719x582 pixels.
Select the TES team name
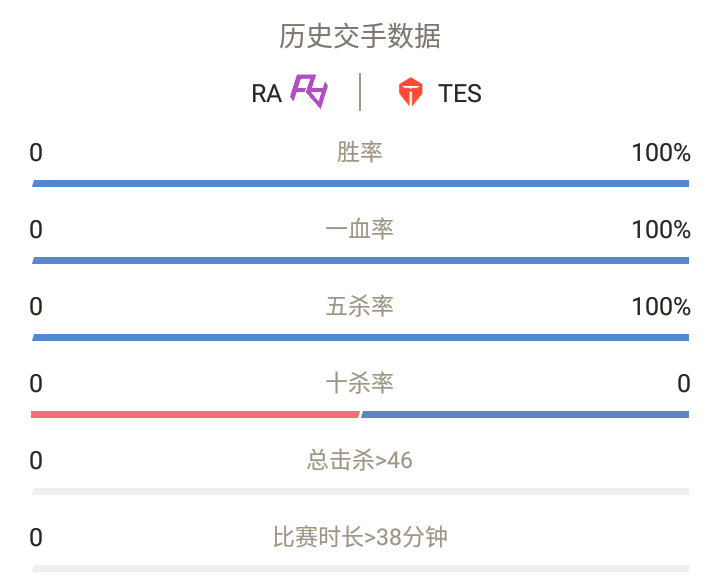pos(459,94)
